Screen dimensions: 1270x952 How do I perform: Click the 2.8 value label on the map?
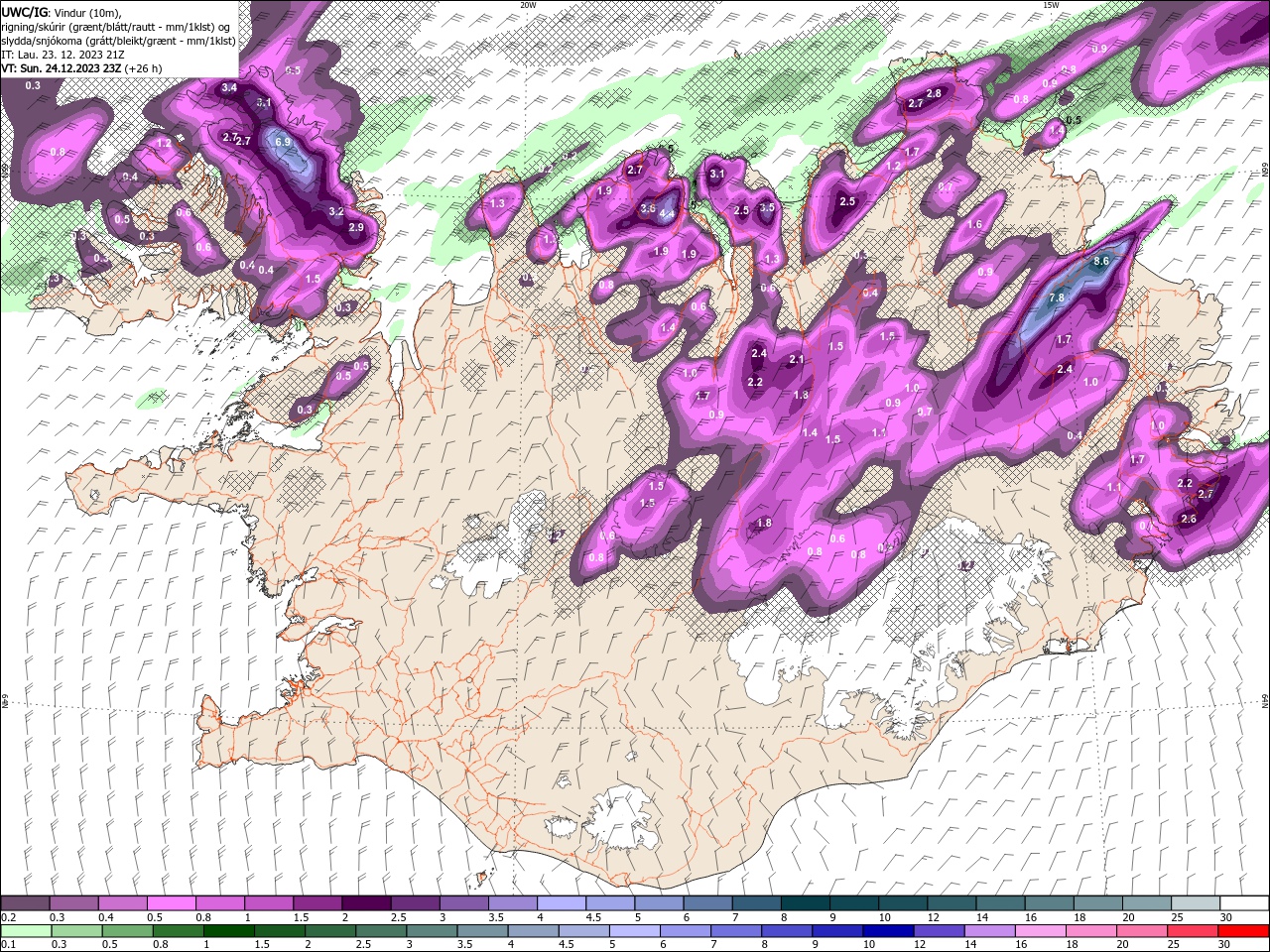coord(934,93)
